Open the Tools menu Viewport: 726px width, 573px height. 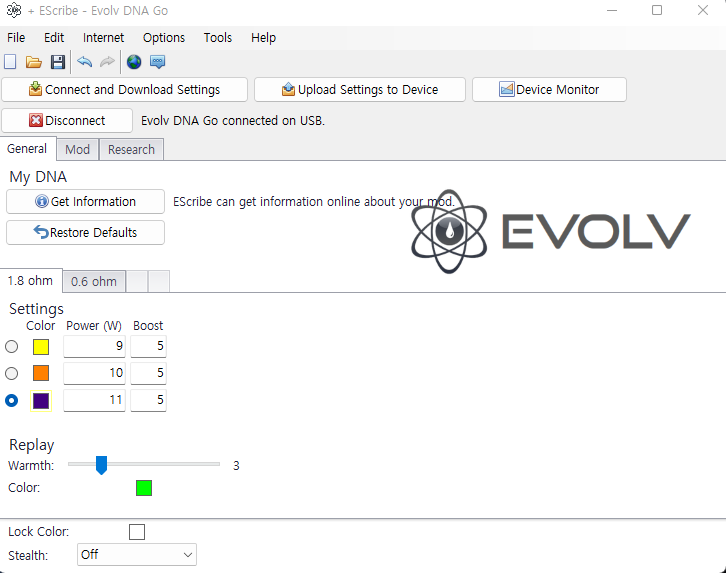(x=217, y=37)
